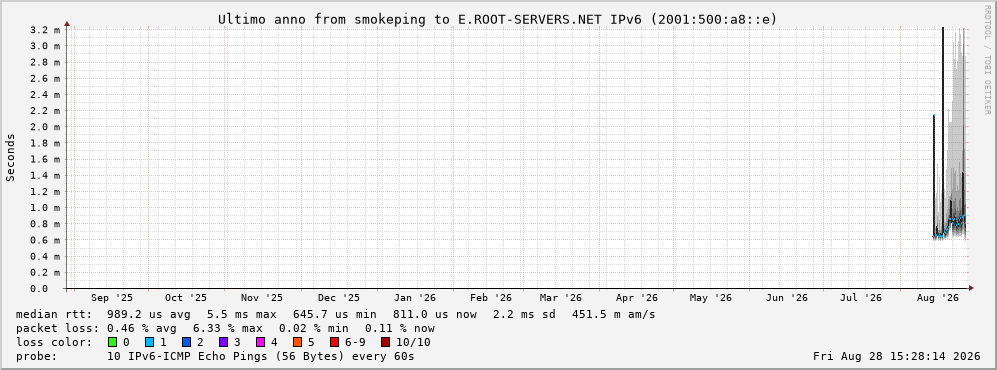The height and width of the screenshot is (370, 997).
Task: Click the dark red 10/10 loss swatch
Action: (x=385, y=342)
